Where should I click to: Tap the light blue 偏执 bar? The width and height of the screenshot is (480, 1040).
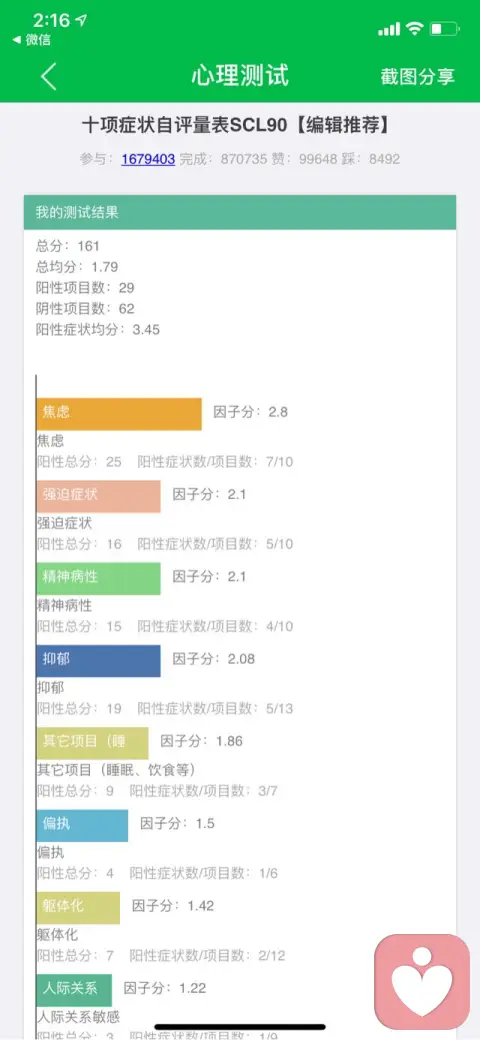(82, 825)
